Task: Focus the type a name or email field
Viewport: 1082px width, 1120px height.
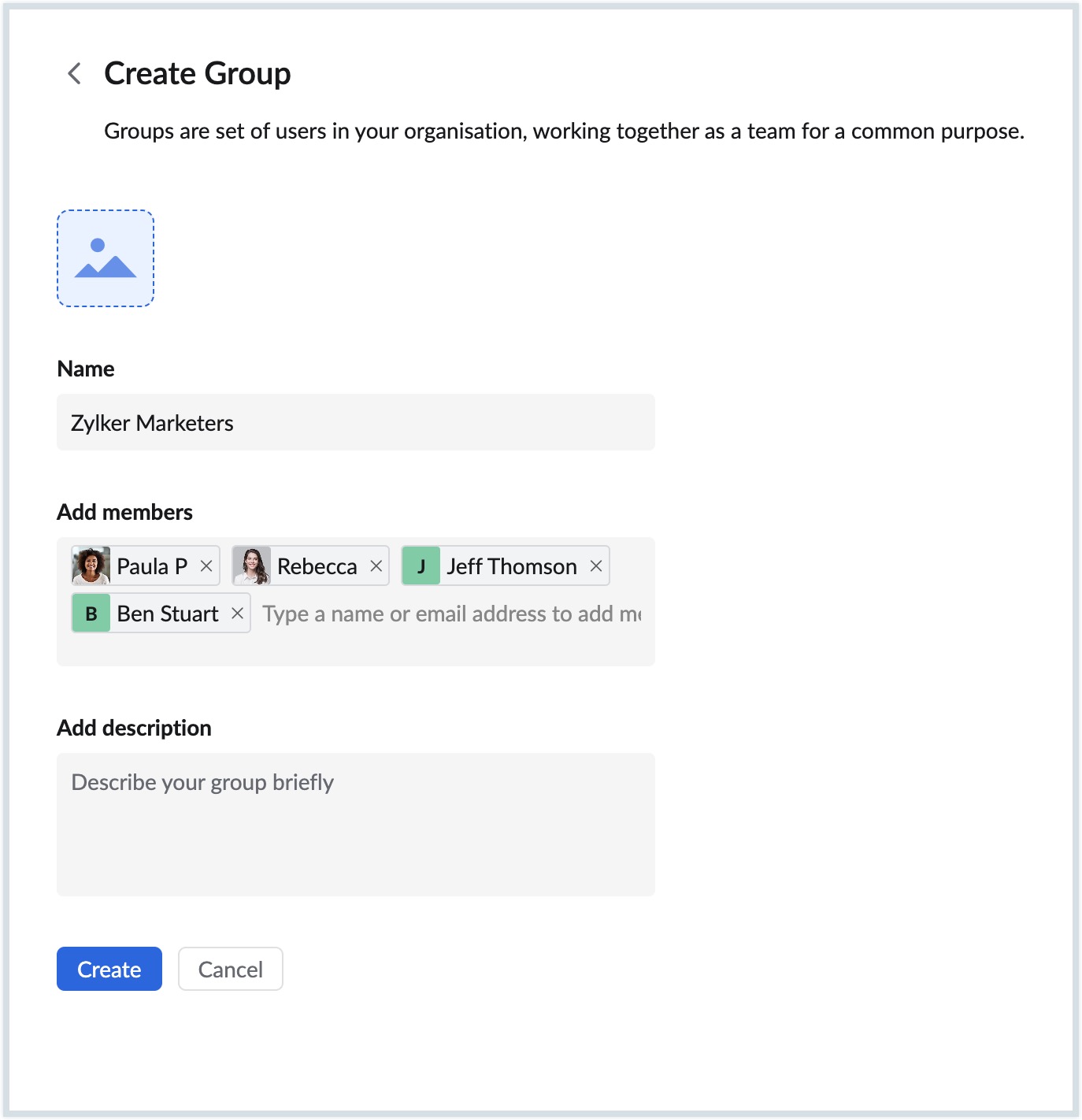Action: pos(449,614)
